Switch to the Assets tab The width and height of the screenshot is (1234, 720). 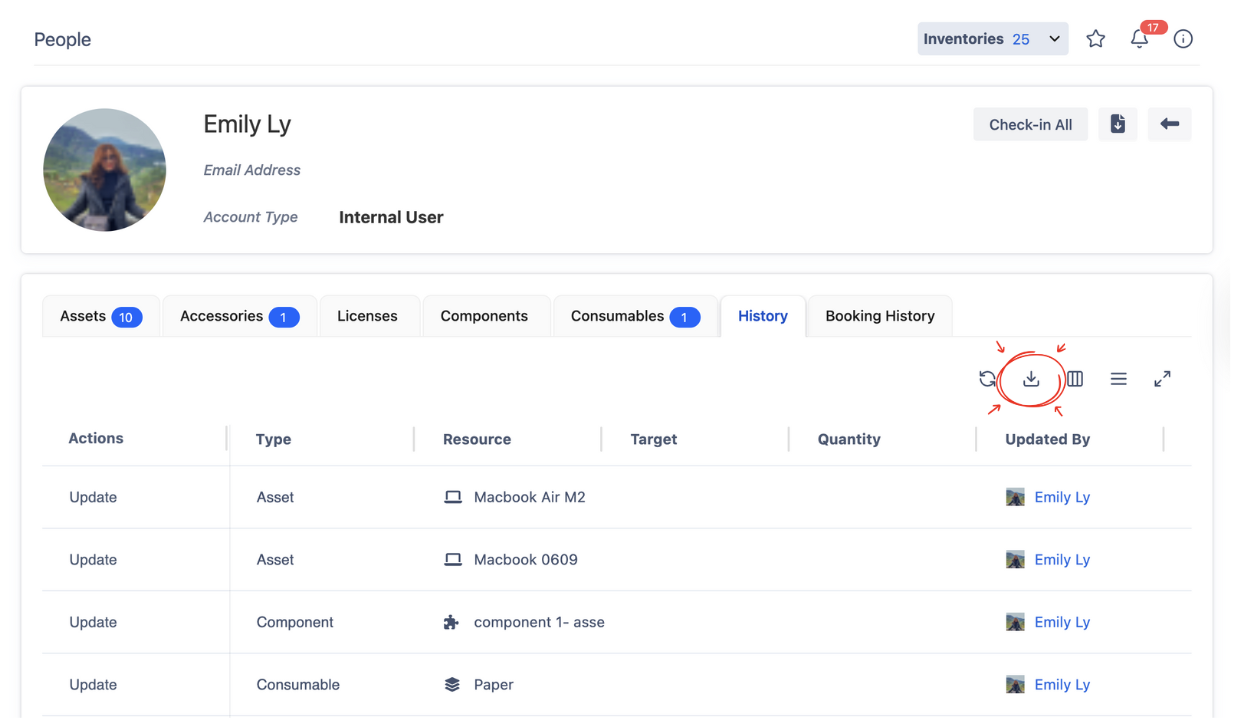[100, 316]
